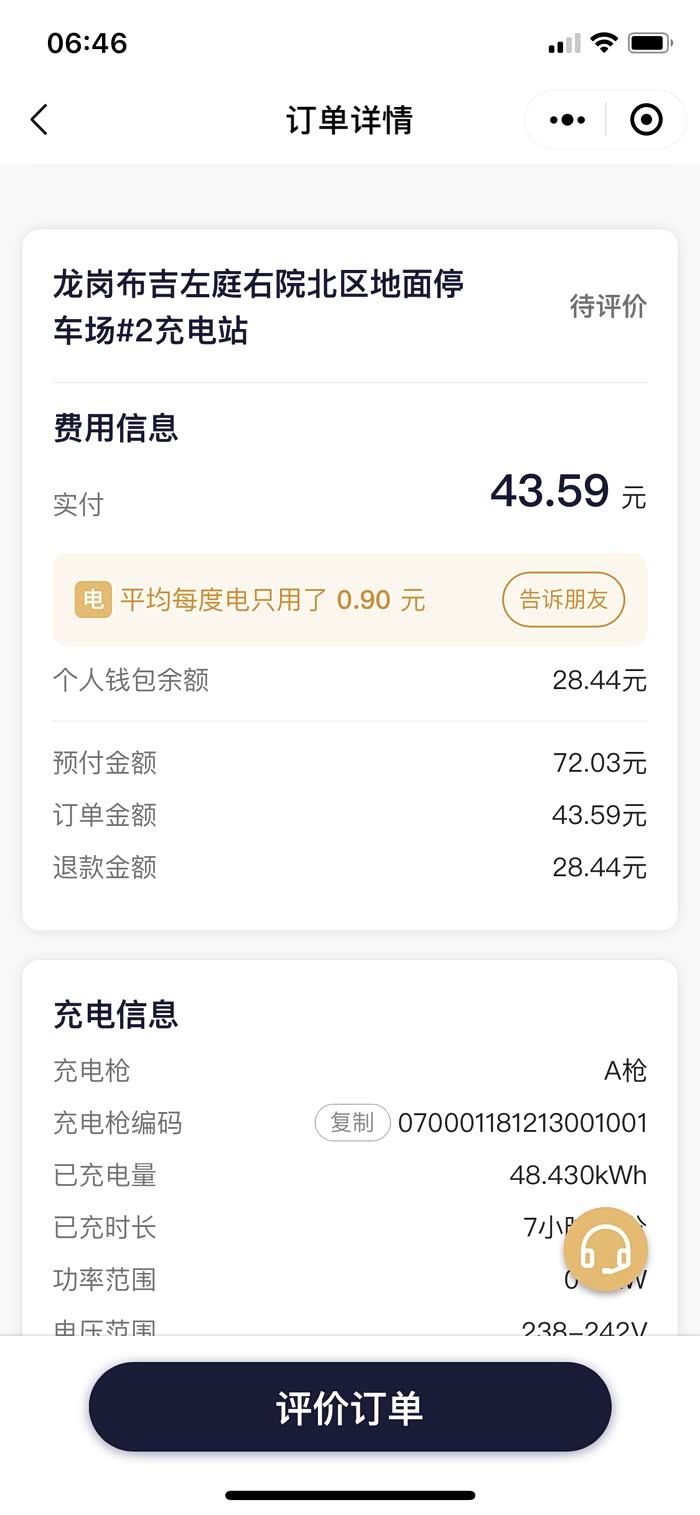The width and height of the screenshot is (700, 1515).
Task: Tap the charging gun code number
Action: point(522,1123)
